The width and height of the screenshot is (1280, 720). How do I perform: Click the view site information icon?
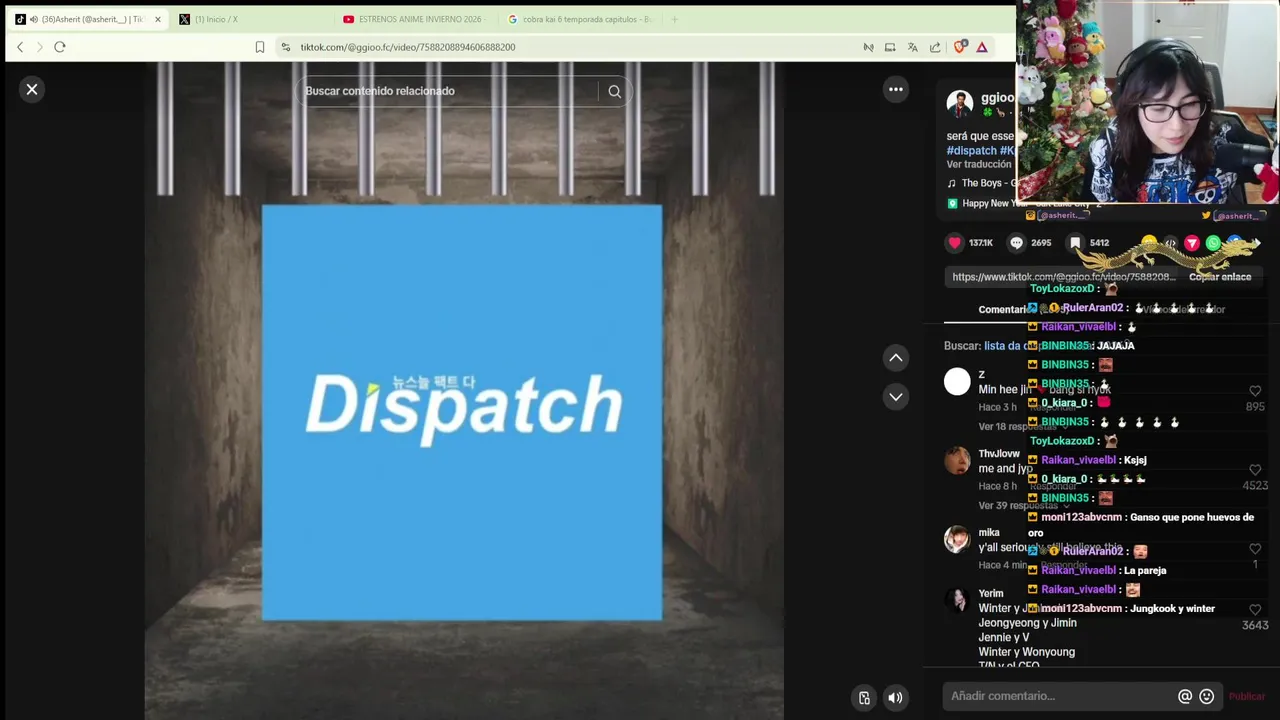coord(285,47)
